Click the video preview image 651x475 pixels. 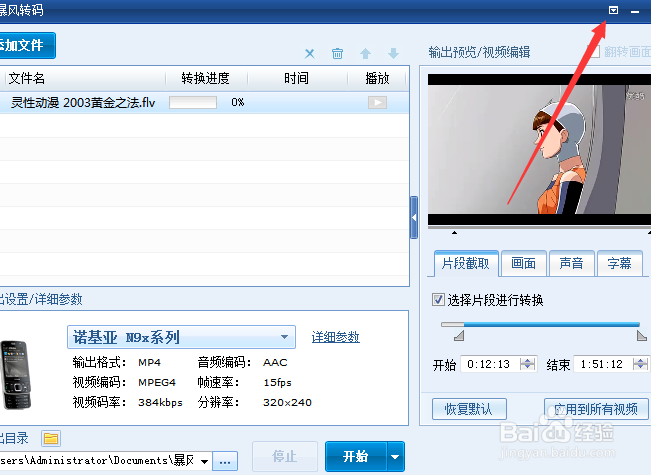coord(539,149)
